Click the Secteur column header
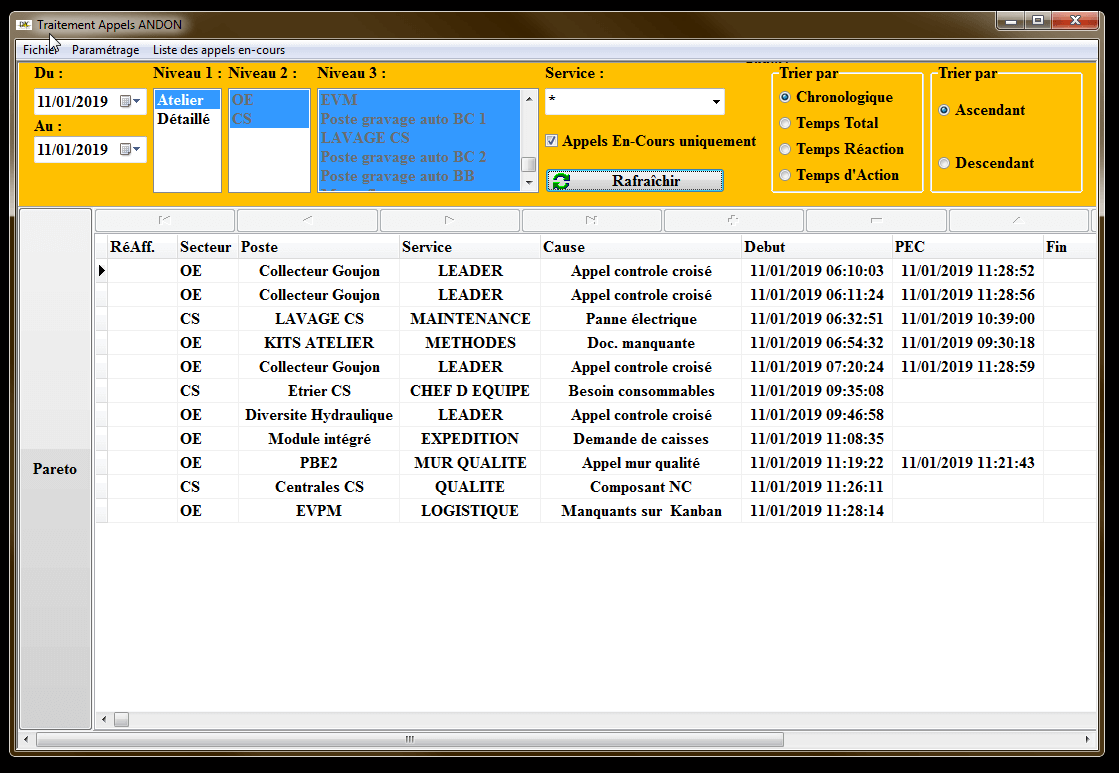The width and height of the screenshot is (1119, 773). click(207, 247)
